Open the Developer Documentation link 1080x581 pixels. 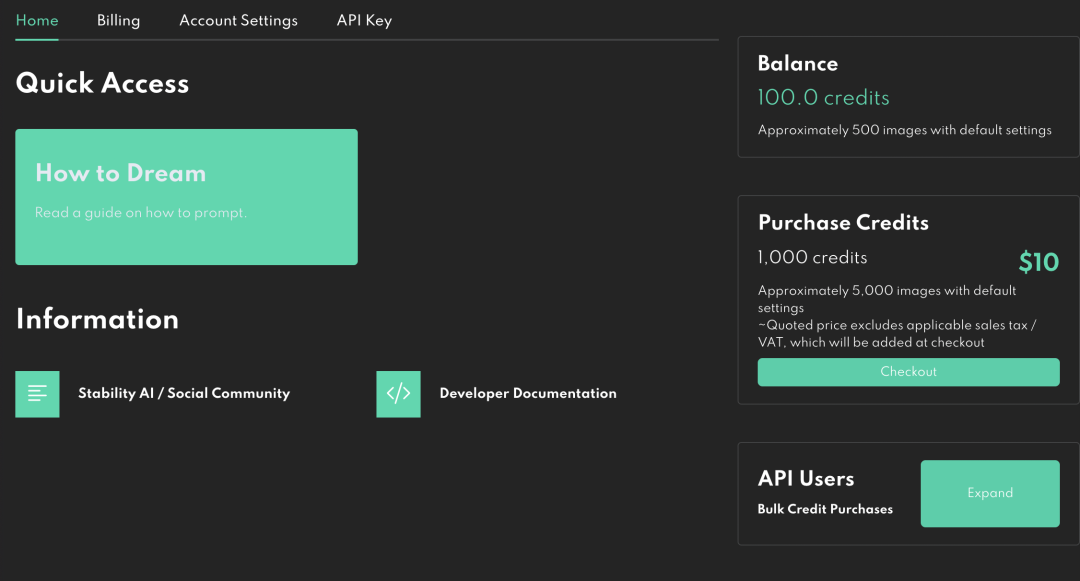(528, 394)
